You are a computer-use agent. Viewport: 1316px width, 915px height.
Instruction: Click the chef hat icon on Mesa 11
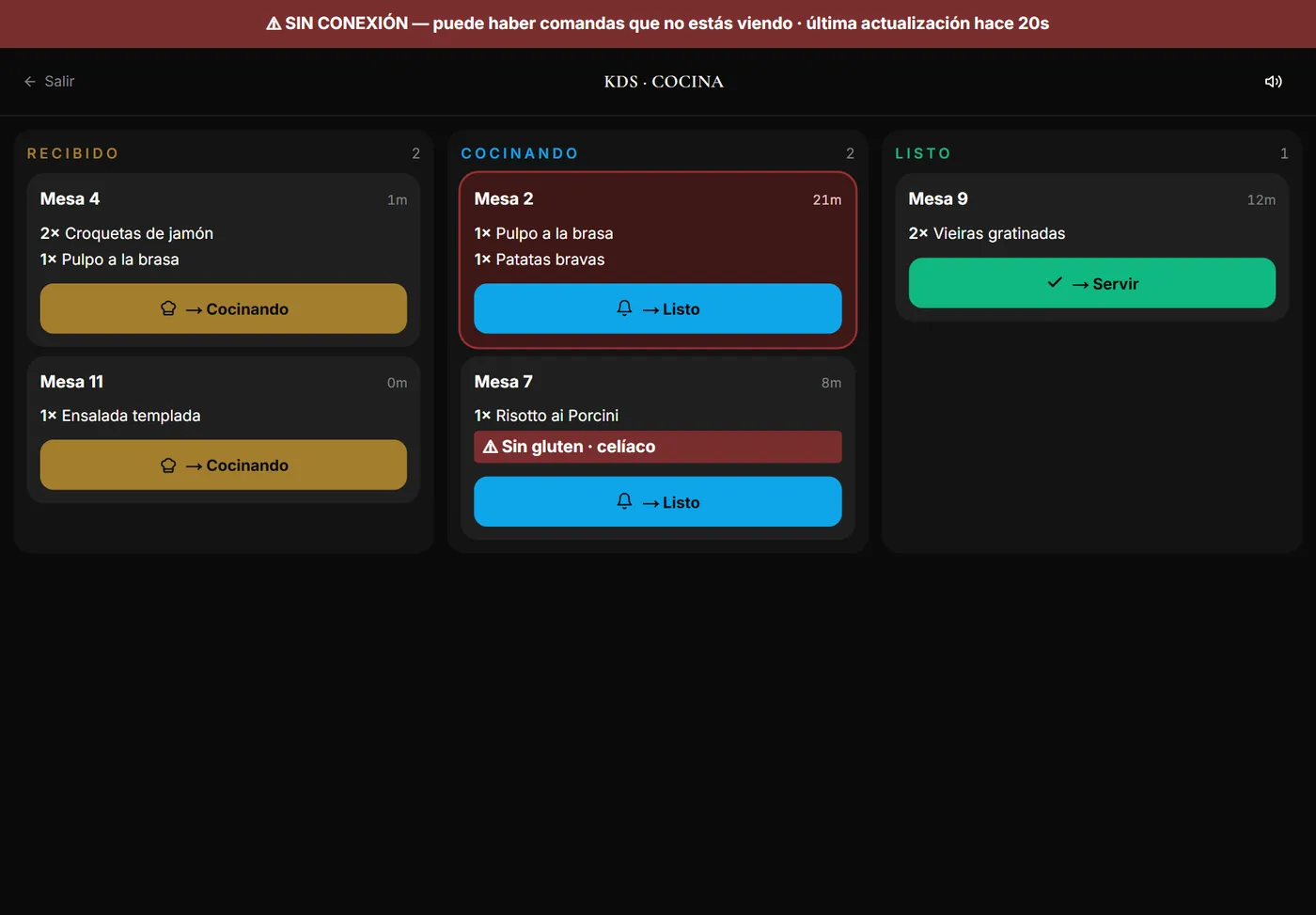point(168,465)
